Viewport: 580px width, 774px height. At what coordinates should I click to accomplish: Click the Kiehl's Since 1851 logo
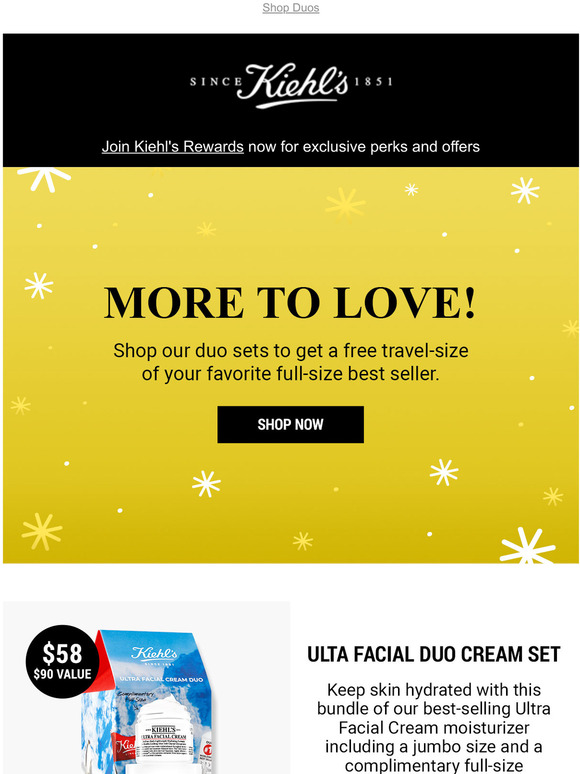[x=291, y=85]
